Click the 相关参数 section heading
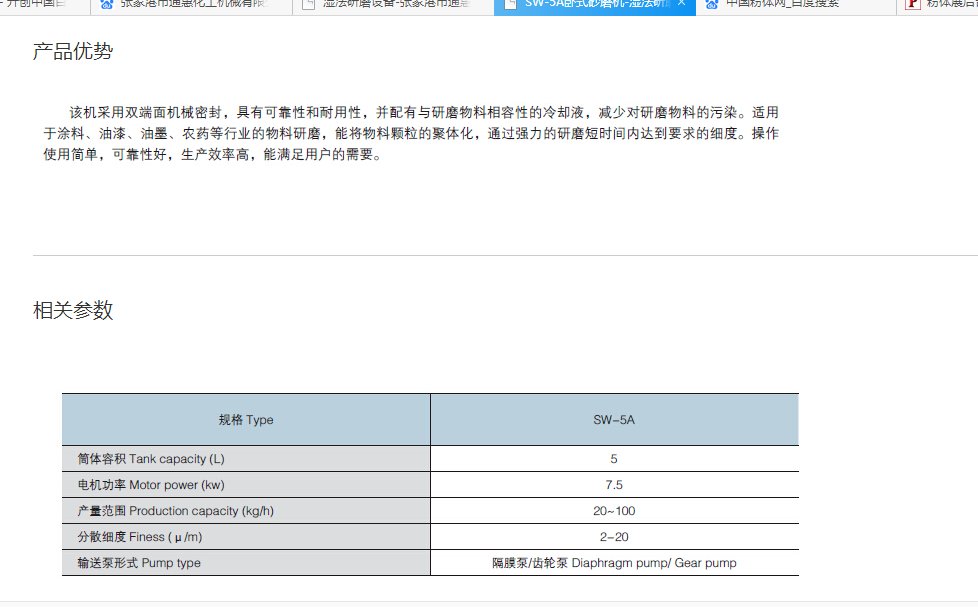The width and height of the screenshot is (978, 607). tap(73, 310)
